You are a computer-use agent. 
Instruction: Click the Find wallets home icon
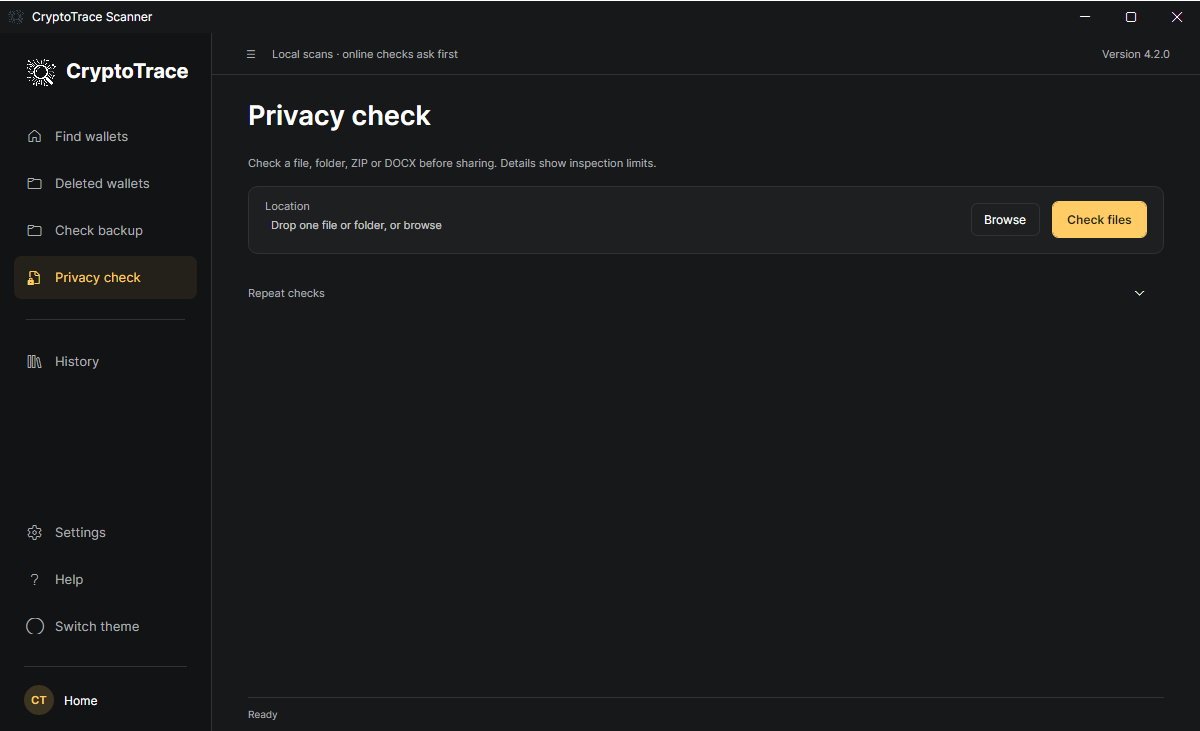(35, 136)
